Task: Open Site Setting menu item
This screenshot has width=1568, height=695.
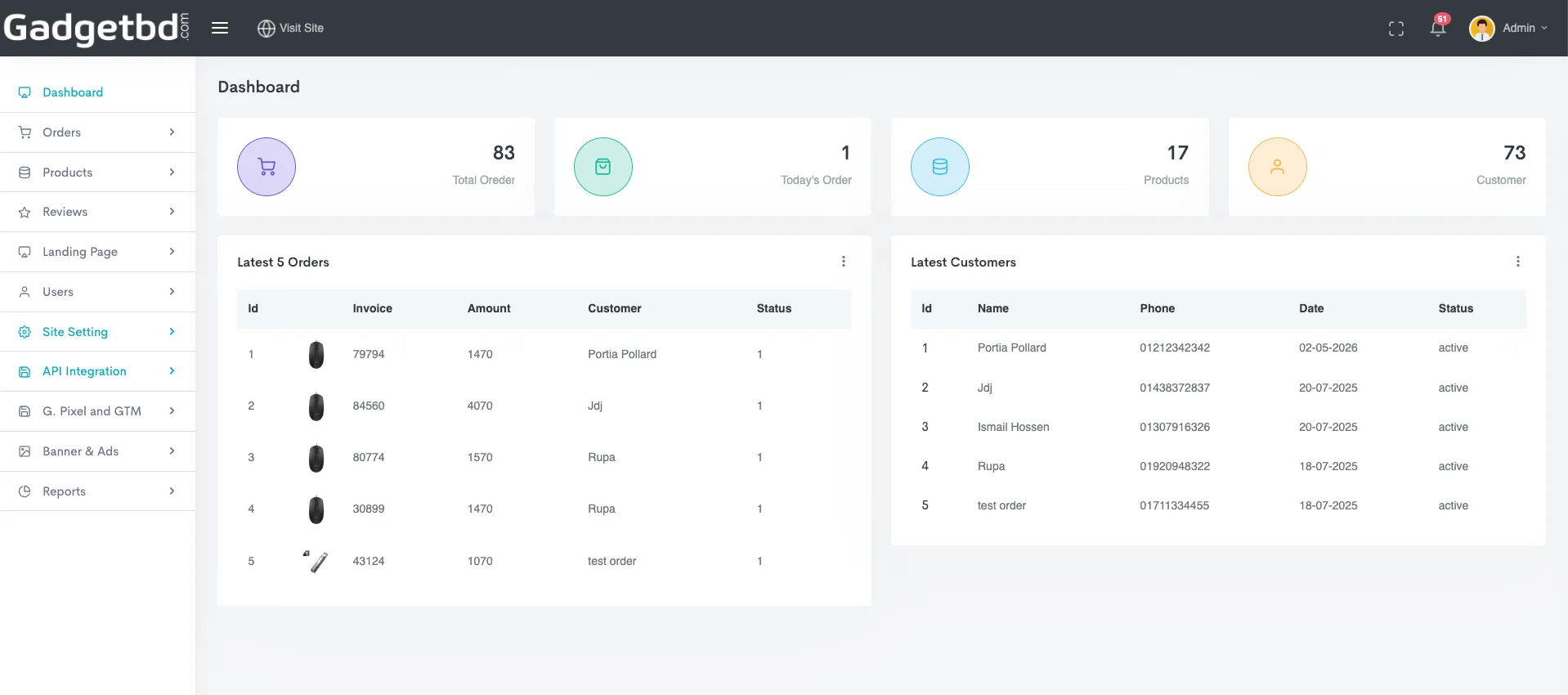Action: tap(97, 332)
